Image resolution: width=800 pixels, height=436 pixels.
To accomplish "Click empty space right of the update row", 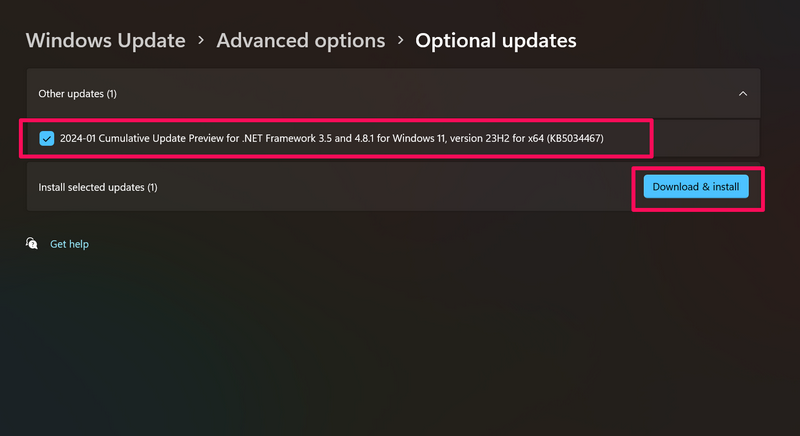I will [x=705, y=138].
